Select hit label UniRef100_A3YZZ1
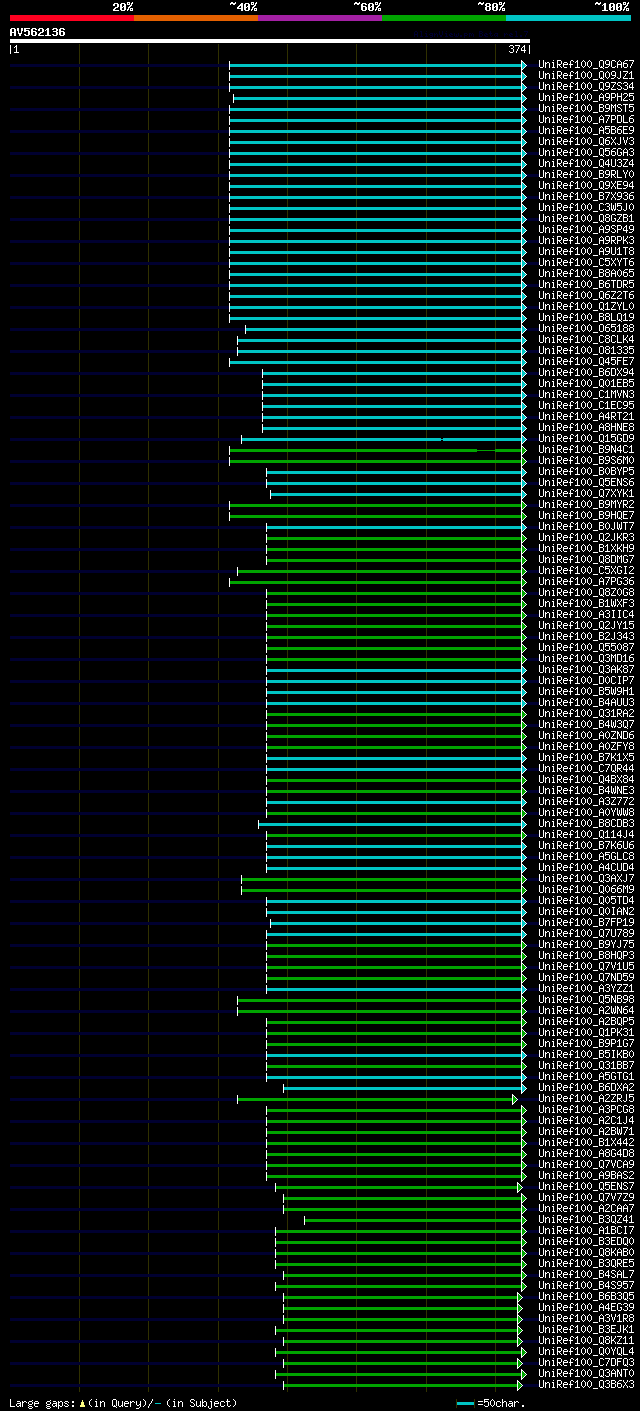Screen dimensions: 640x1411 pyautogui.click(x=586, y=988)
